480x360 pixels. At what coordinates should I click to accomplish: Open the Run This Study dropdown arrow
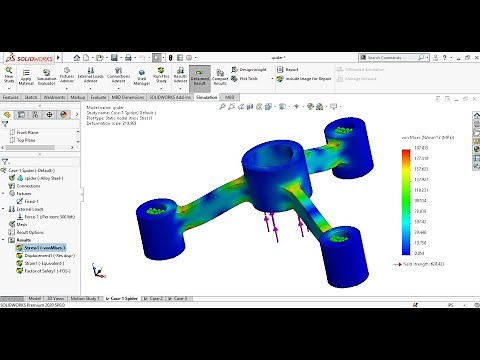[x=161, y=89]
